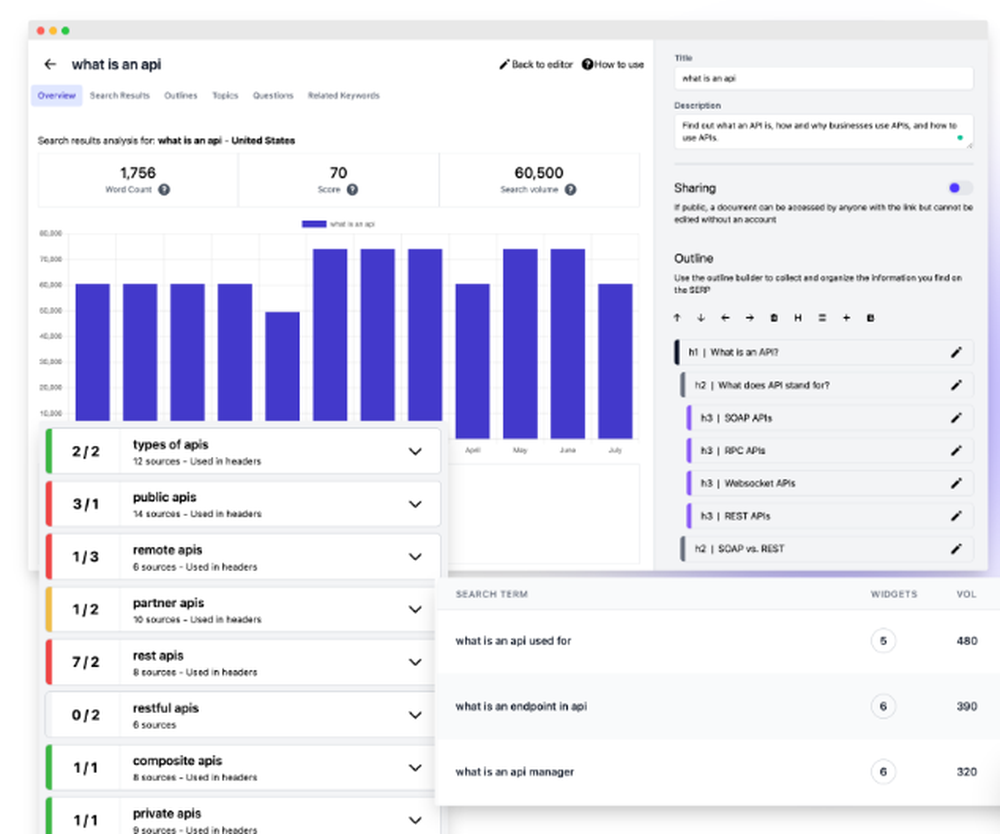Screen dimensions: 1000x834
Task: Open Back to editor link
Action: [x=536, y=64]
